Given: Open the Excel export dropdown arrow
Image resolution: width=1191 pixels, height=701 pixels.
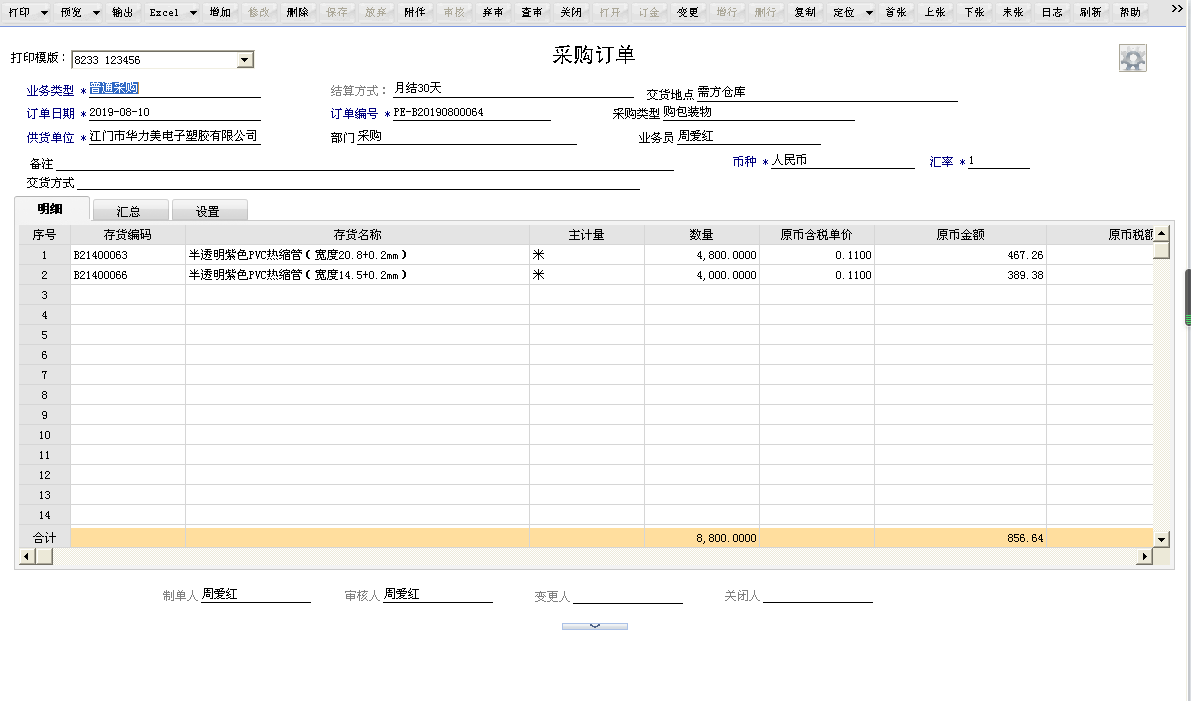Looking at the screenshot, I should tap(193, 12).
